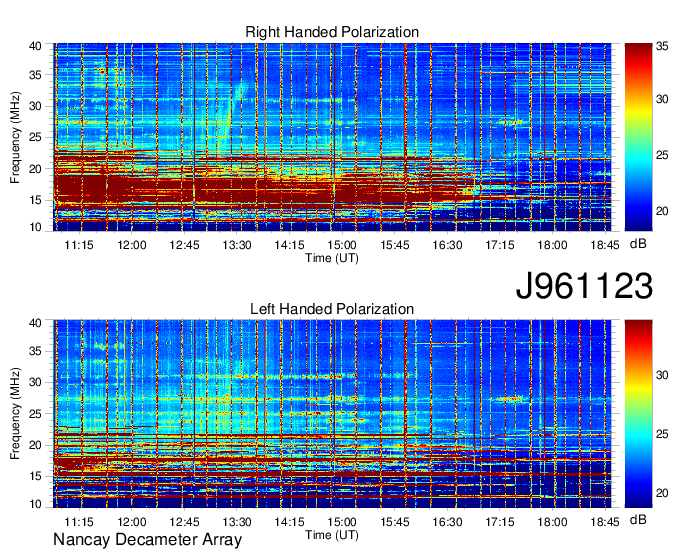Click 35 MHz frequency tick of Right Handed plot
Screen dimensions: 680x552
pyautogui.click(x=35, y=75)
